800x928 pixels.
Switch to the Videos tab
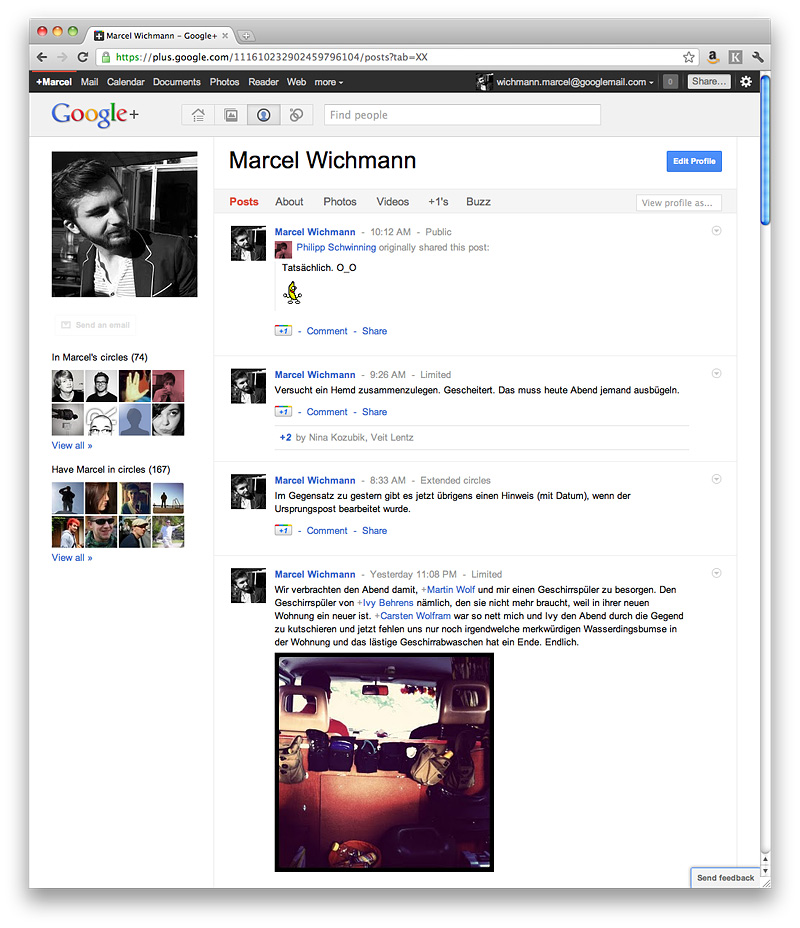392,202
